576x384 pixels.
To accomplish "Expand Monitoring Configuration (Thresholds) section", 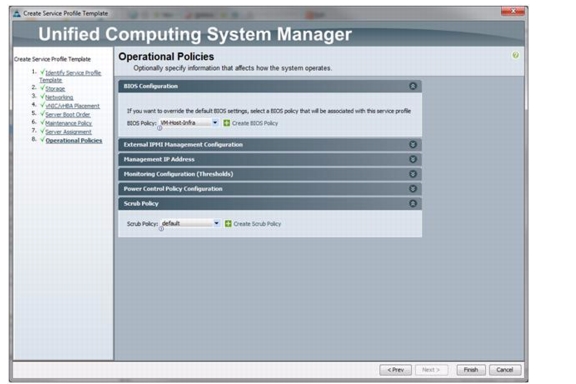I will 413,174.
